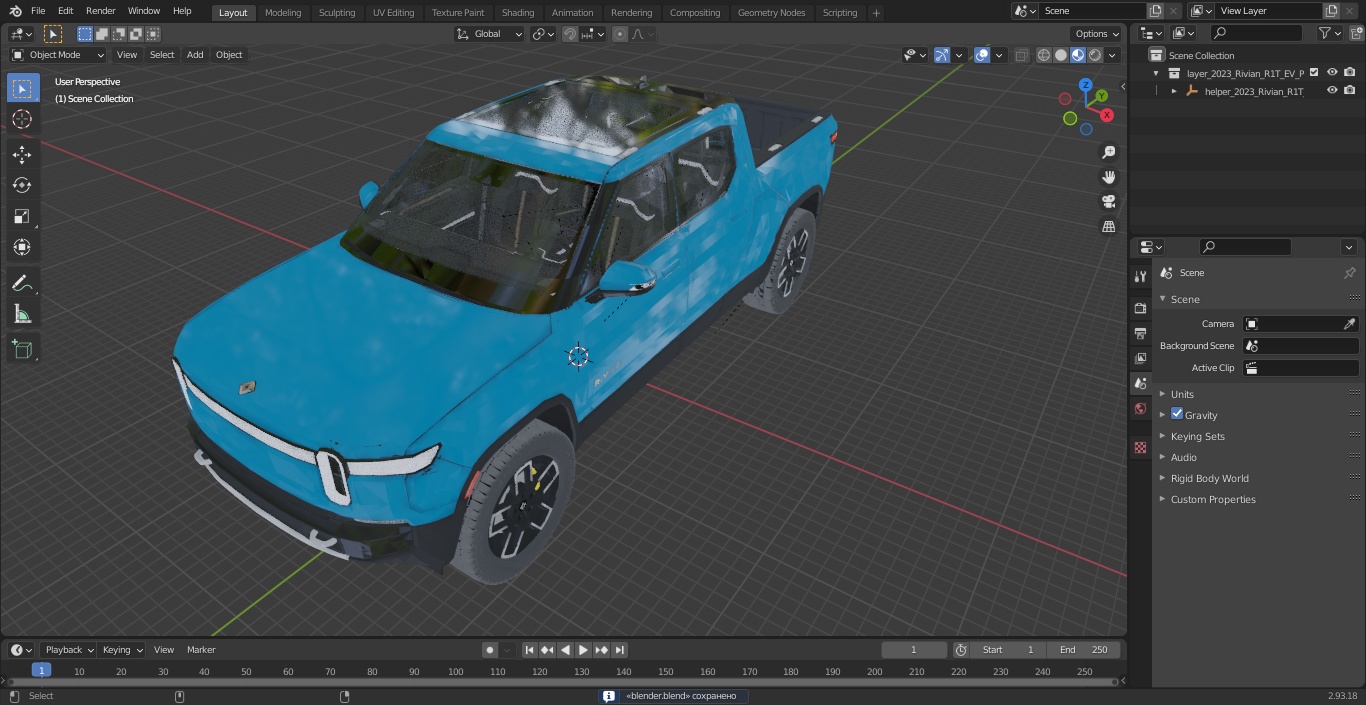Open the Global transform orientation dropdown
This screenshot has width=1366, height=705.
489,34
